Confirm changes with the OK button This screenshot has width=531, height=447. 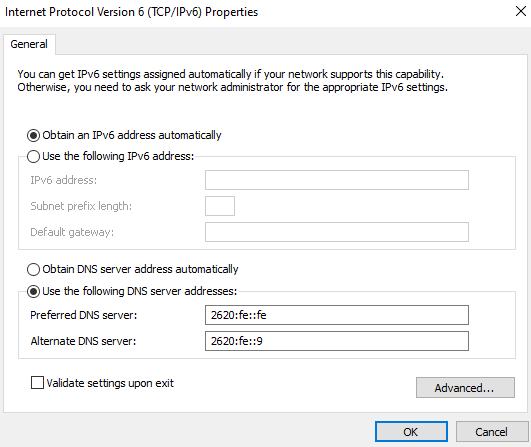411,431
